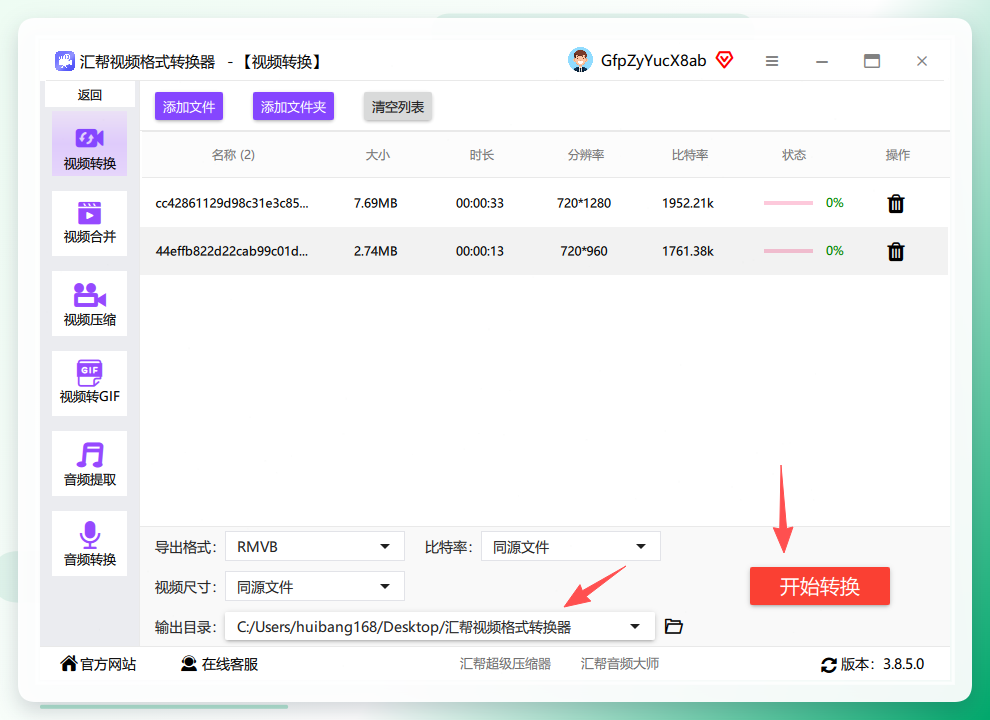Open 官方网站 link
Viewport: 990px width, 720px height.
coord(108,664)
